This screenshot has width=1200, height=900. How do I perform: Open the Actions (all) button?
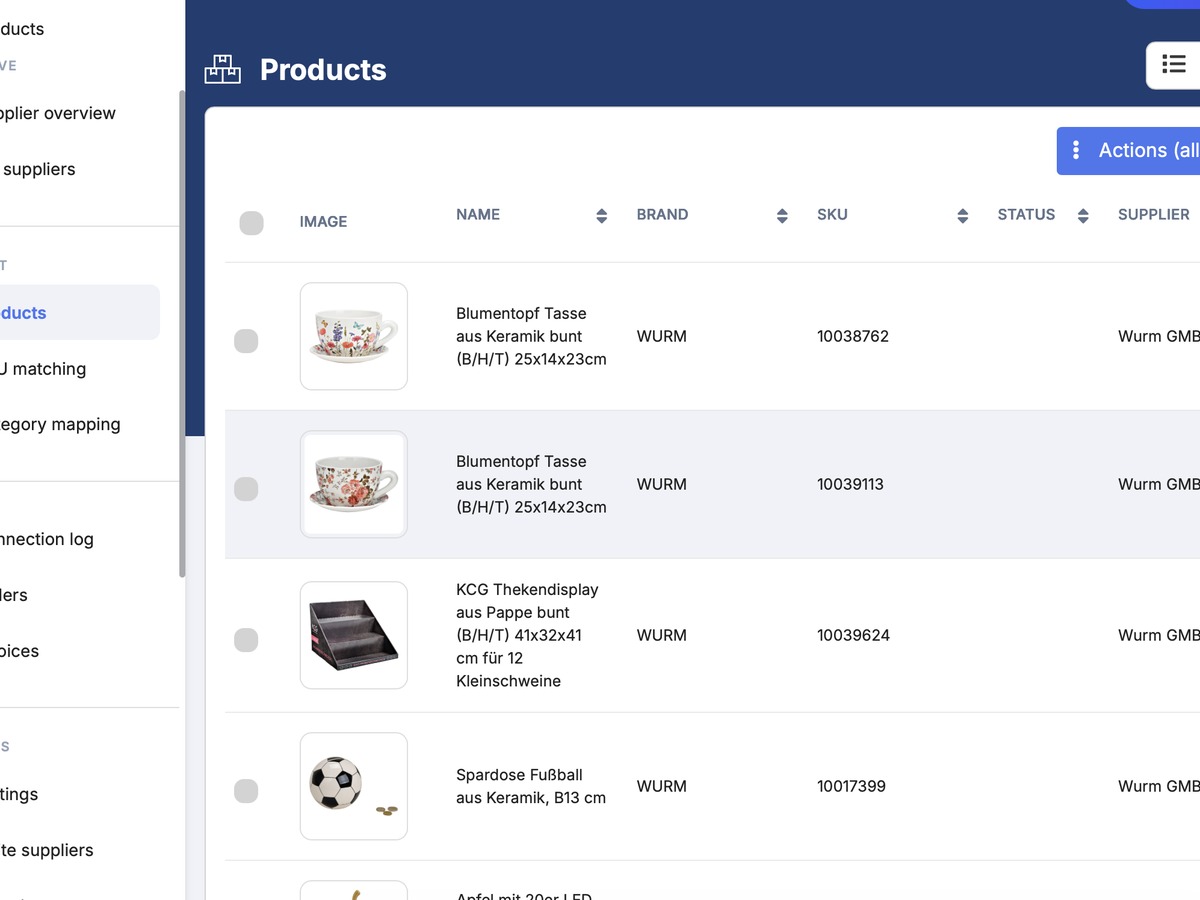(1128, 150)
